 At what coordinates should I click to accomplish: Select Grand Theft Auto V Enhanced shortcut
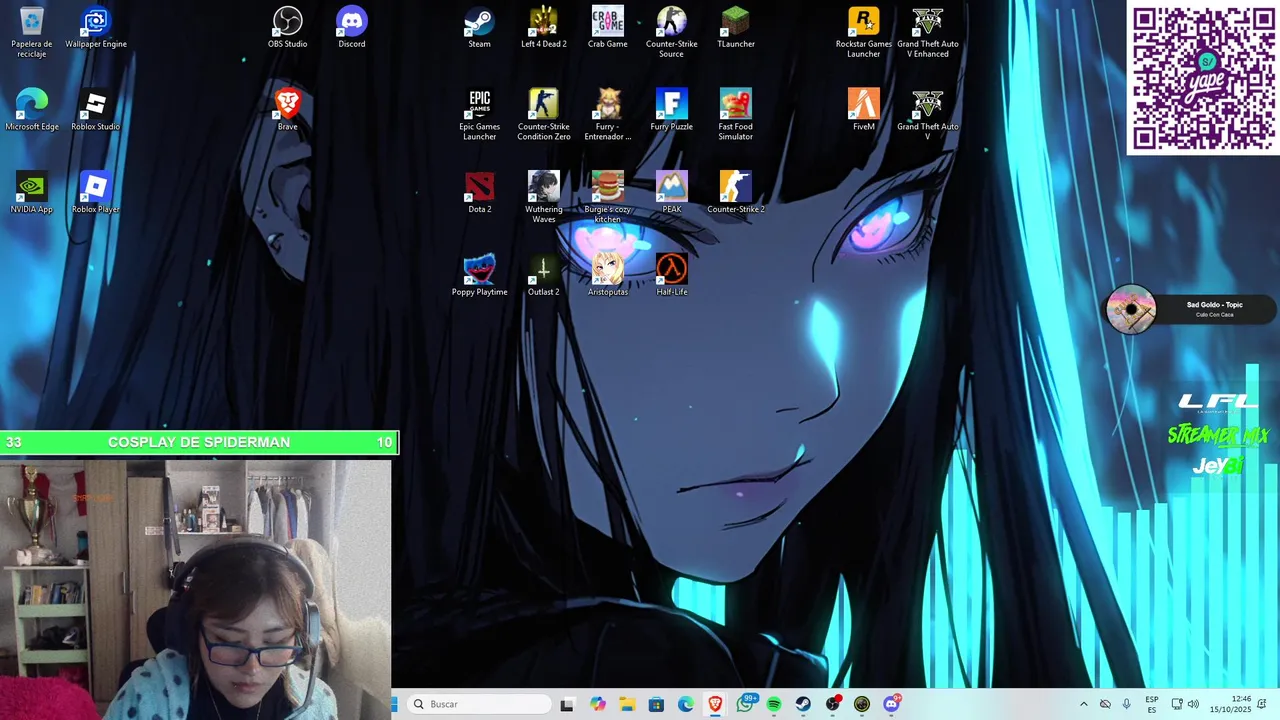point(928,32)
